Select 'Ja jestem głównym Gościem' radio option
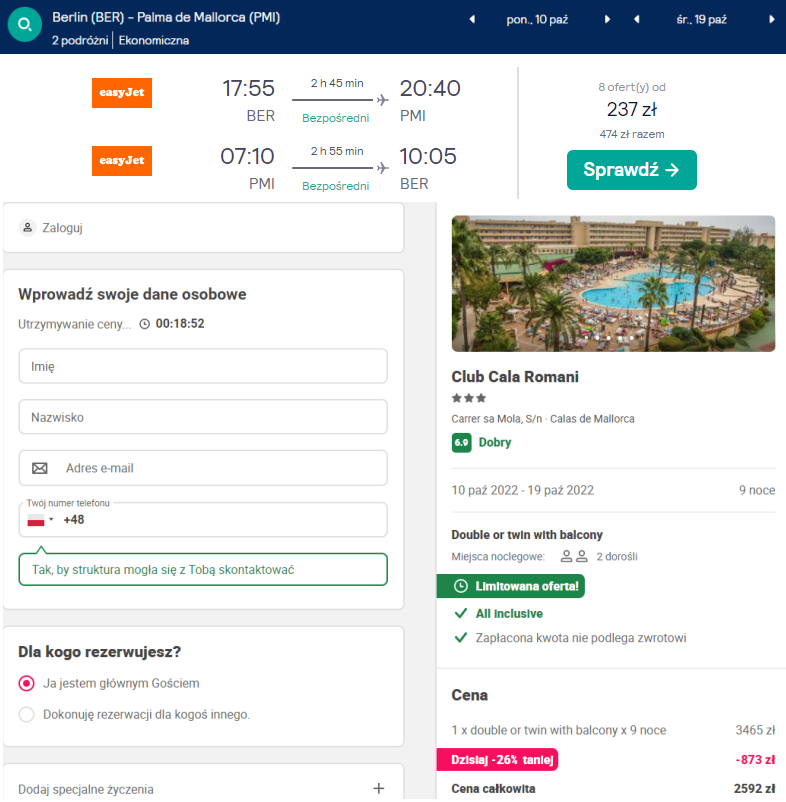 27,684
